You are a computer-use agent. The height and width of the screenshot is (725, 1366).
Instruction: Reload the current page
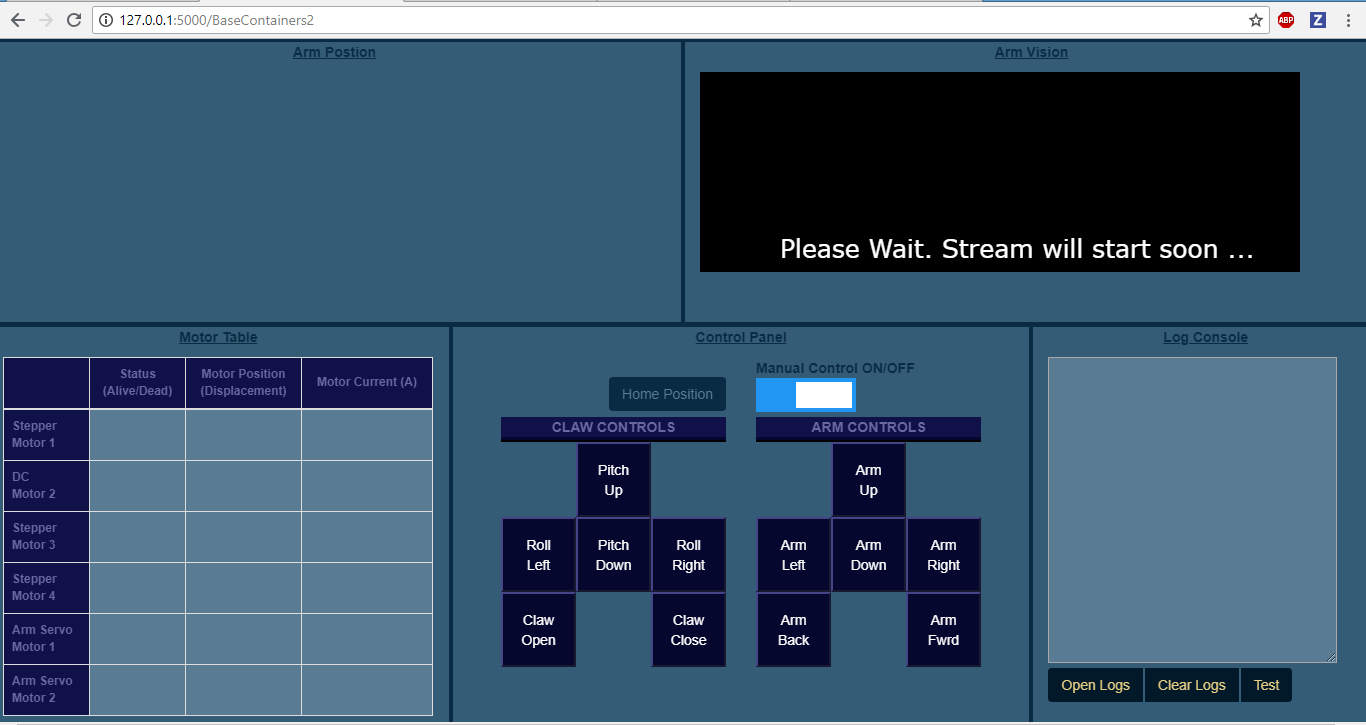75,19
